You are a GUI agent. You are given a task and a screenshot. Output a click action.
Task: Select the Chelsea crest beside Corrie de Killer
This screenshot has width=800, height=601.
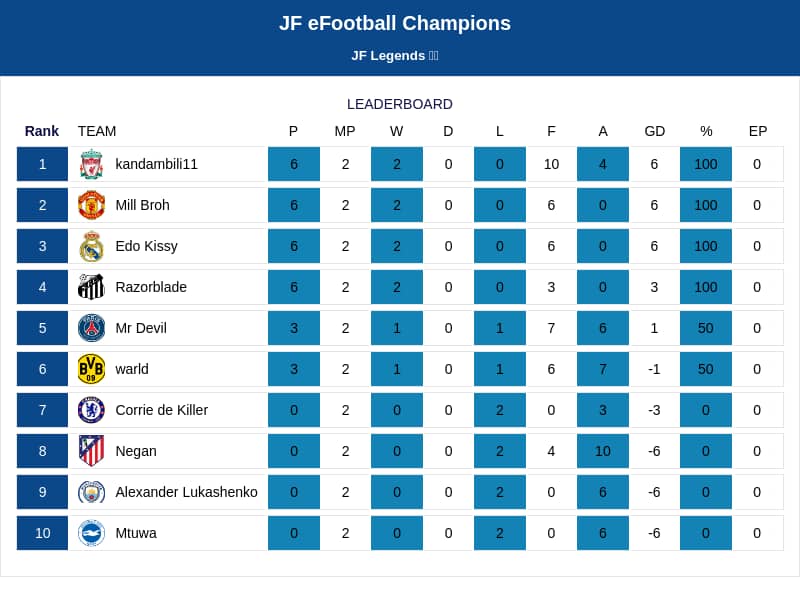[91, 410]
